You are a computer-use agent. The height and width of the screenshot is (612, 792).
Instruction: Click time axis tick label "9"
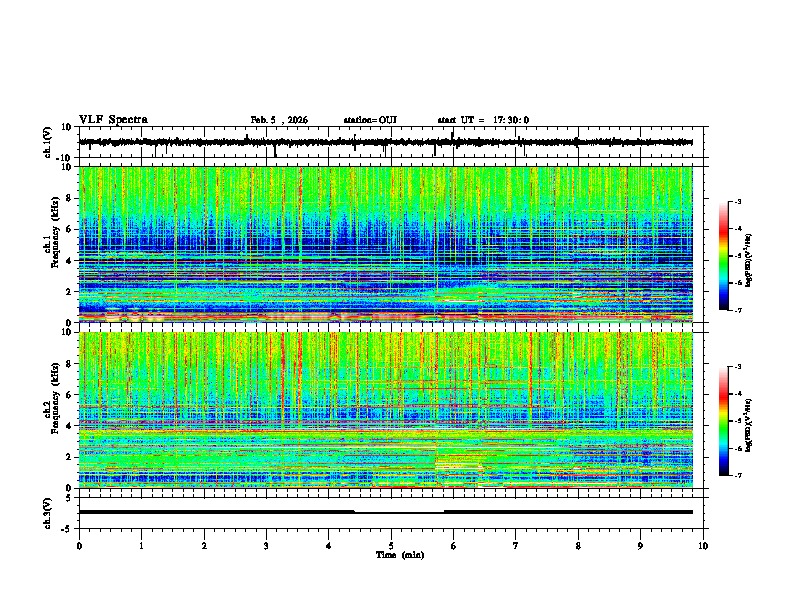(x=640, y=546)
